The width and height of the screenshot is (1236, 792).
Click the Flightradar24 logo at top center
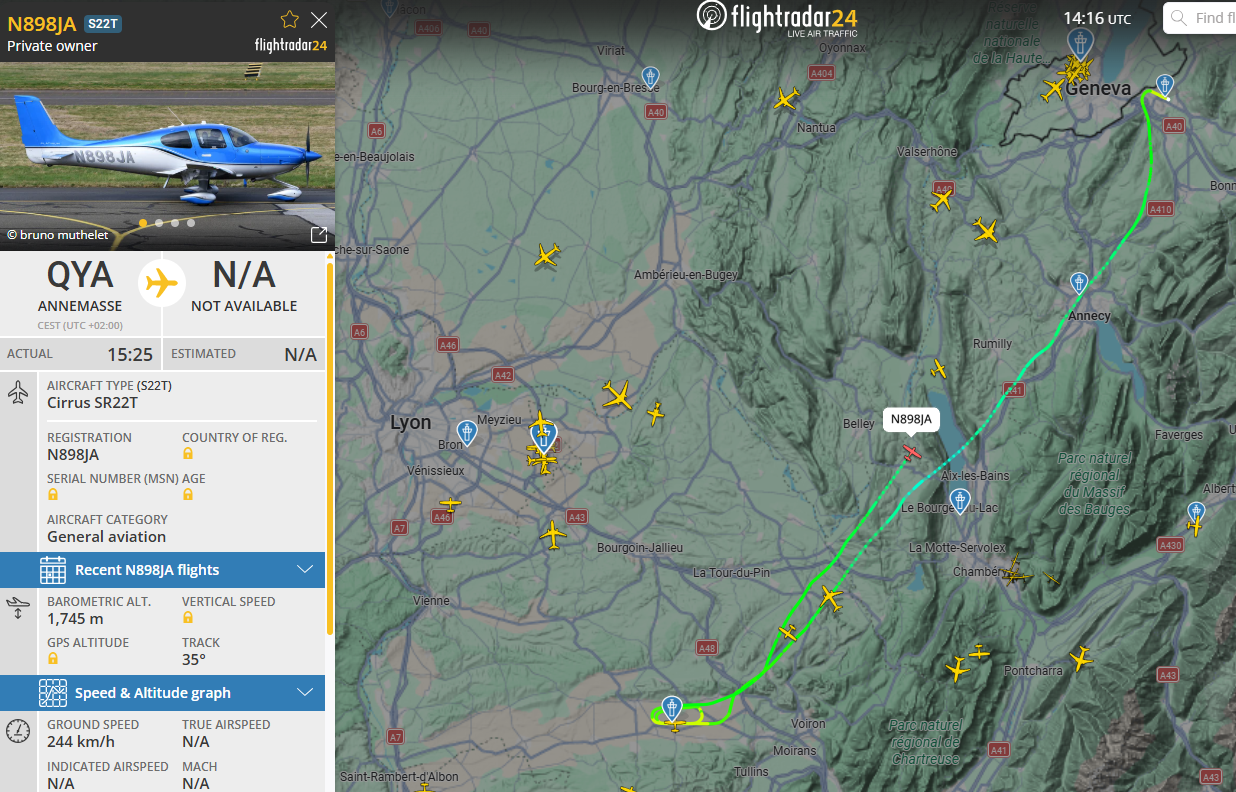(777, 19)
